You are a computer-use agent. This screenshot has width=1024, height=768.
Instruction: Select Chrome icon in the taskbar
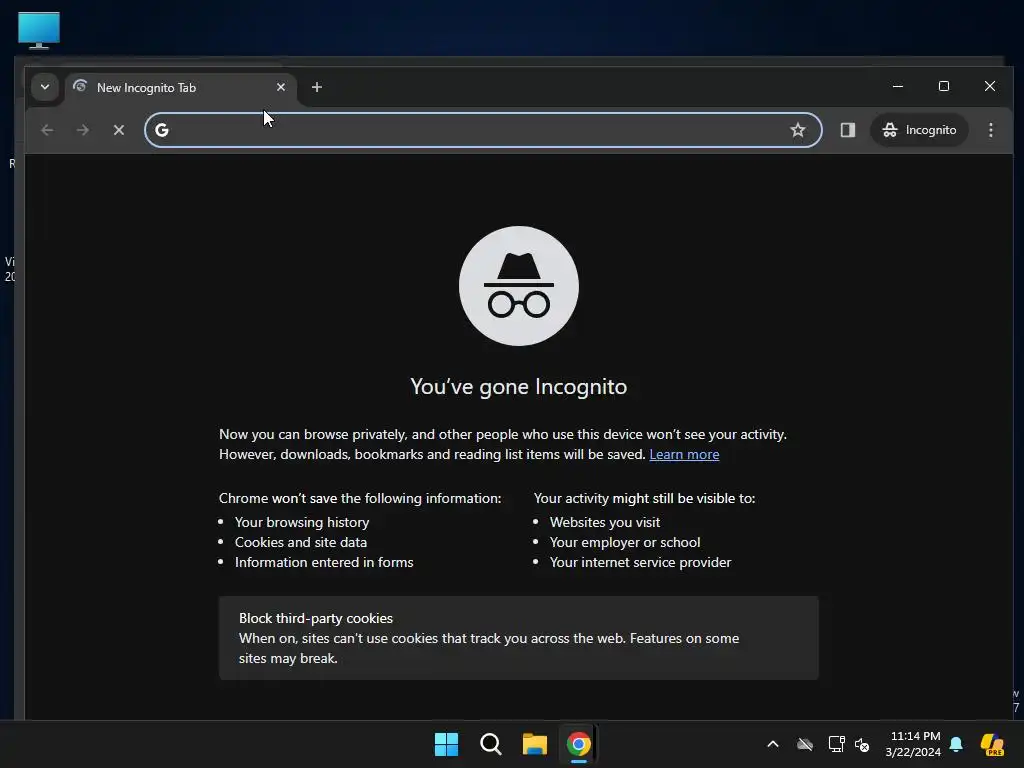click(579, 744)
